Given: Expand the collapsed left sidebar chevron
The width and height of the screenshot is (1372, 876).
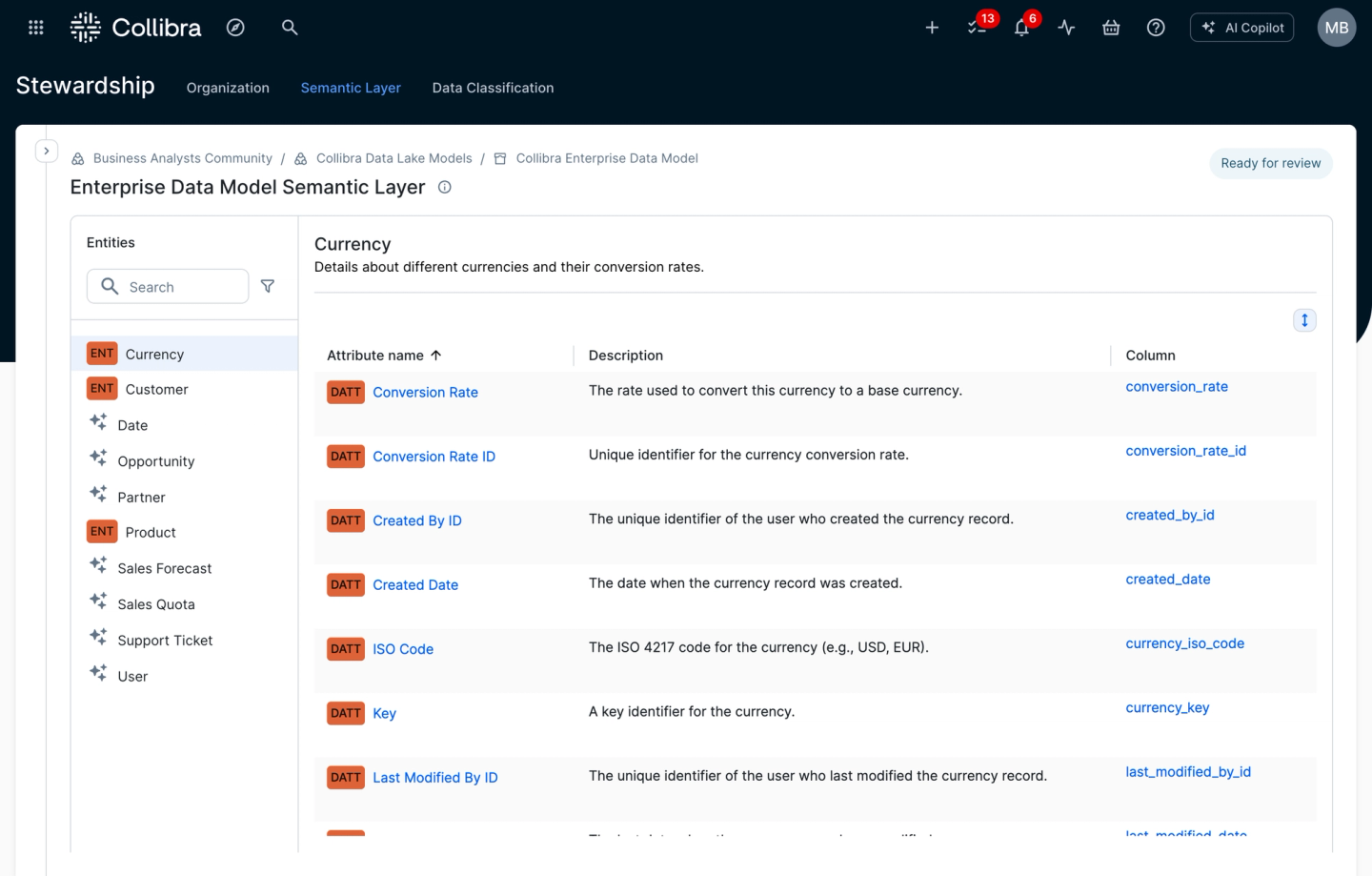Looking at the screenshot, I should click(46, 151).
